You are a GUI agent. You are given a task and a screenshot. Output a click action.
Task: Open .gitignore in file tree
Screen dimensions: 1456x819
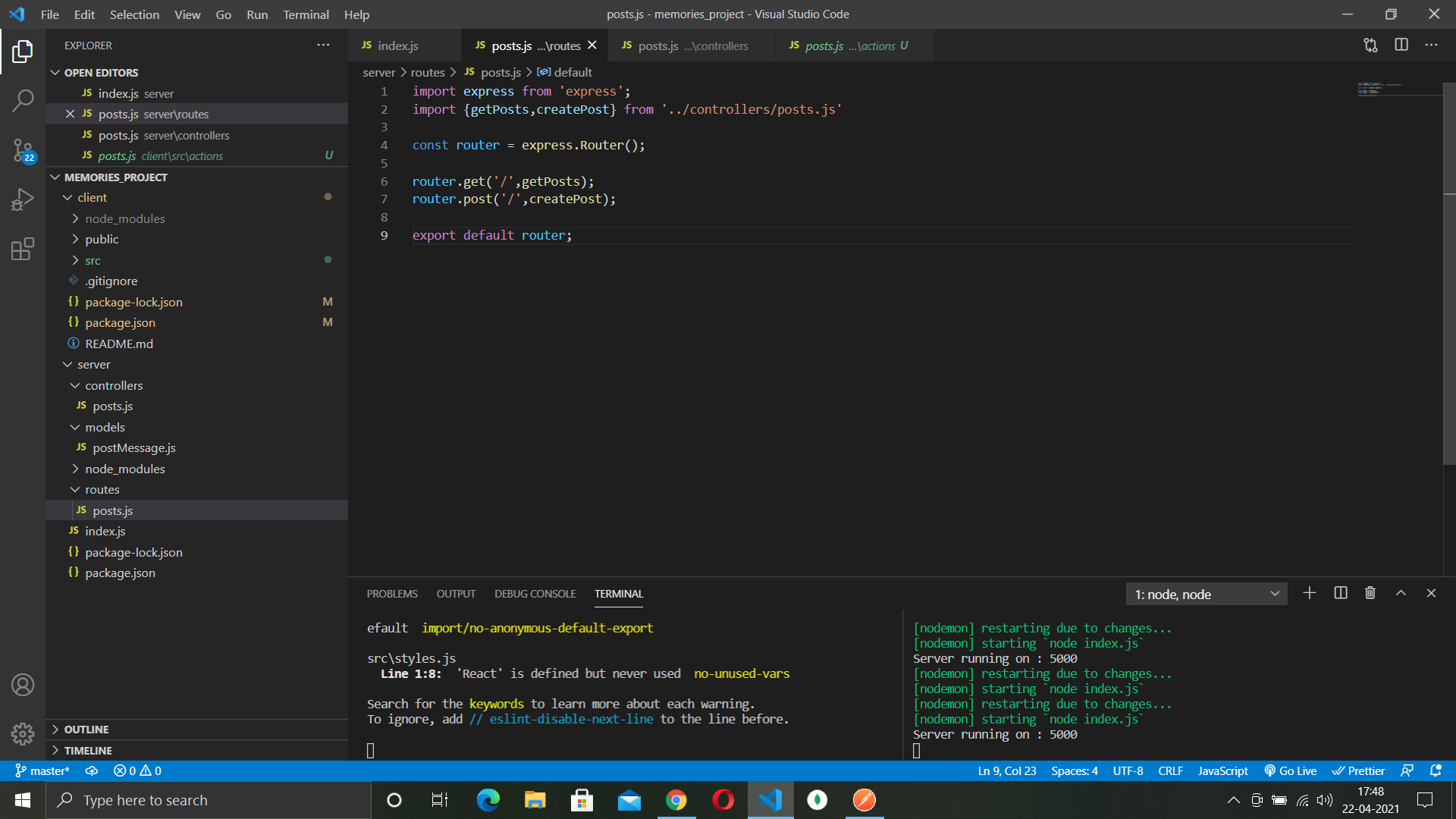(x=196, y=281)
